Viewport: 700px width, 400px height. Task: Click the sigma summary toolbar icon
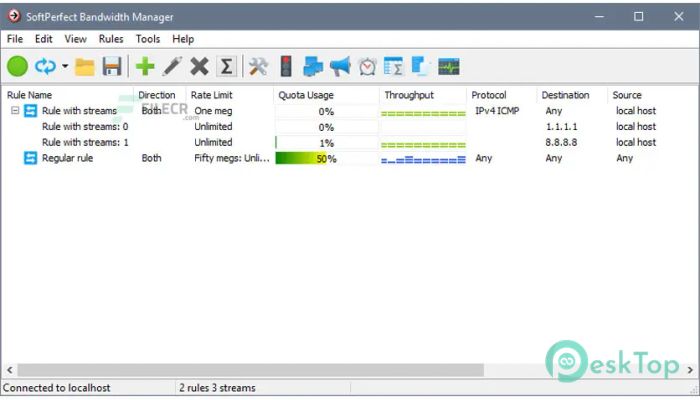pyautogui.click(x=226, y=67)
